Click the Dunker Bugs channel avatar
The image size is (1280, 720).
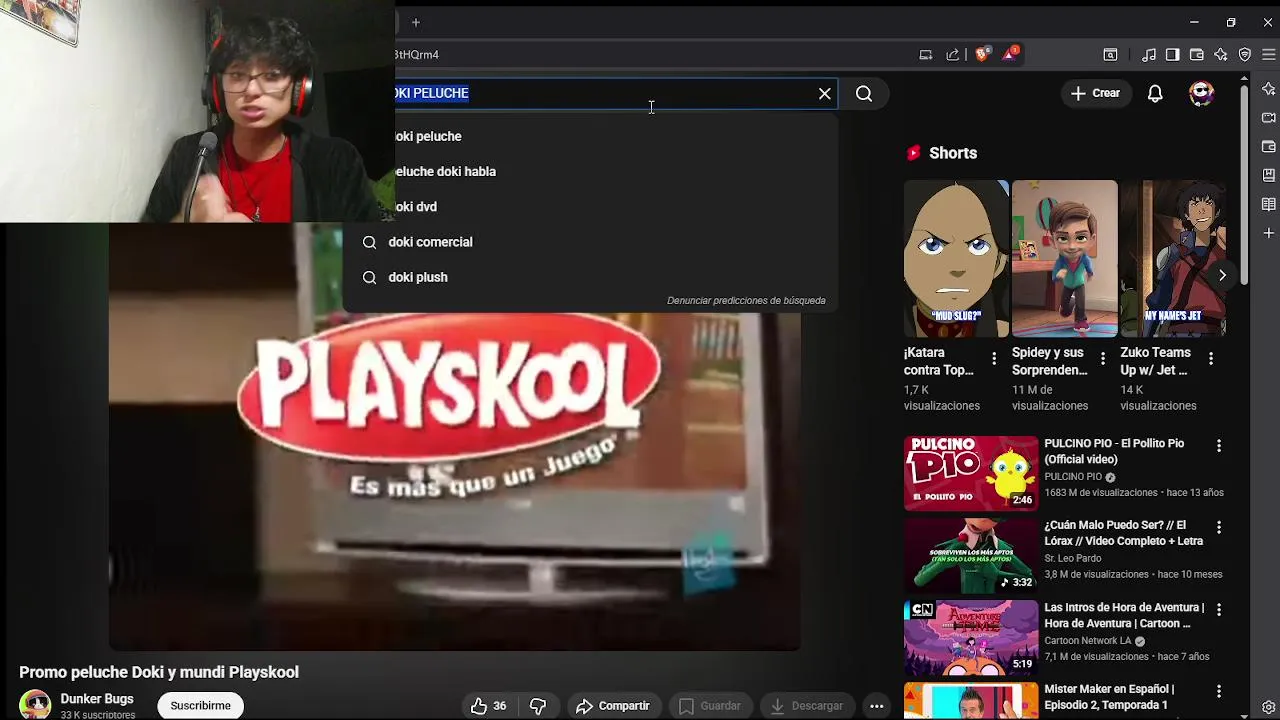(35, 705)
